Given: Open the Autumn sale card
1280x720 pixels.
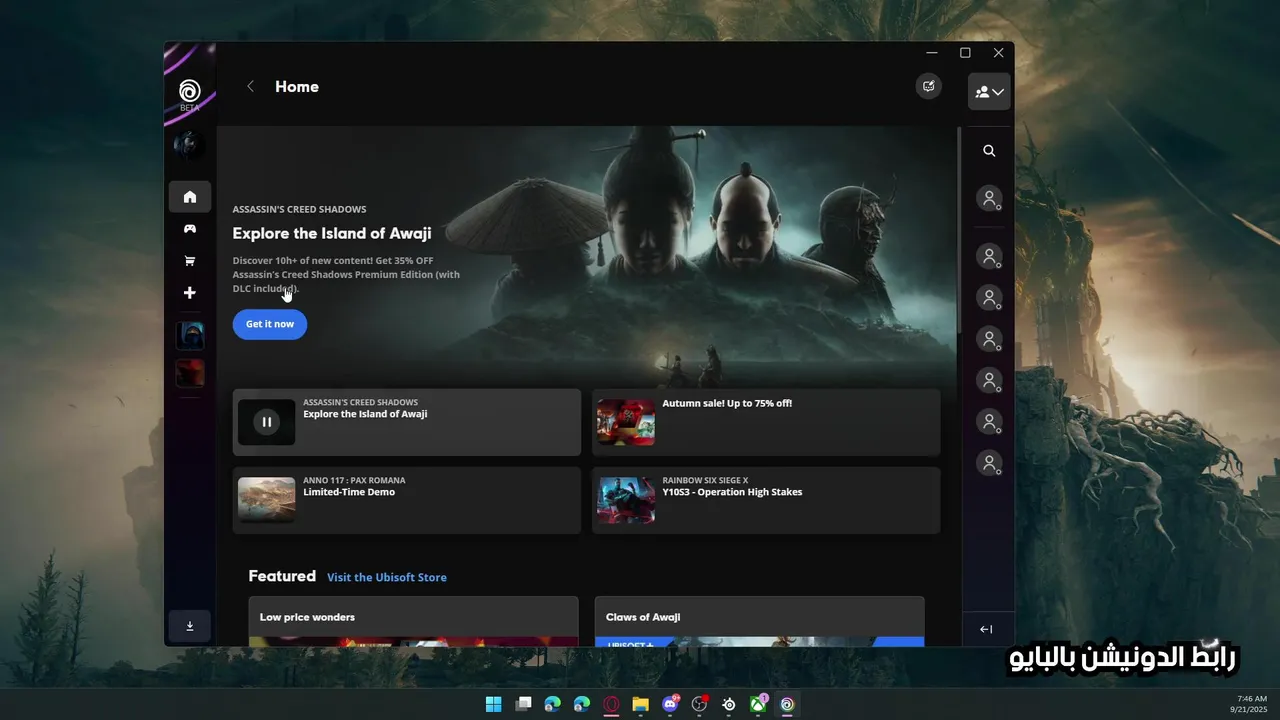Looking at the screenshot, I should (x=766, y=422).
